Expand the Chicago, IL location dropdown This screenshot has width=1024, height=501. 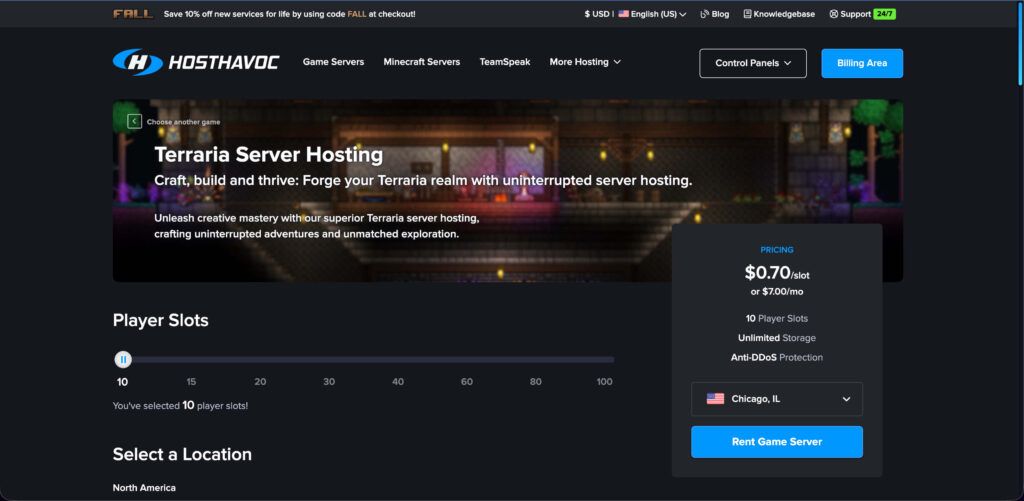(x=846, y=399)
